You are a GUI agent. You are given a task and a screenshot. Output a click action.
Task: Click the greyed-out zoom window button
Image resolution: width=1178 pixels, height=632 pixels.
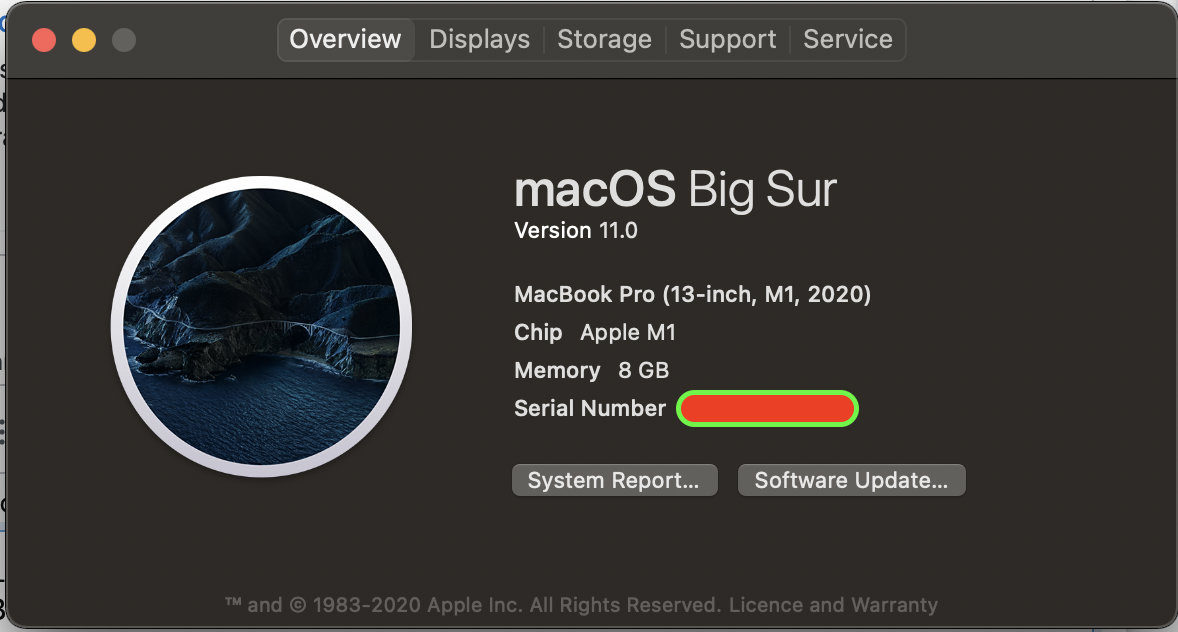tap(123, 40)
